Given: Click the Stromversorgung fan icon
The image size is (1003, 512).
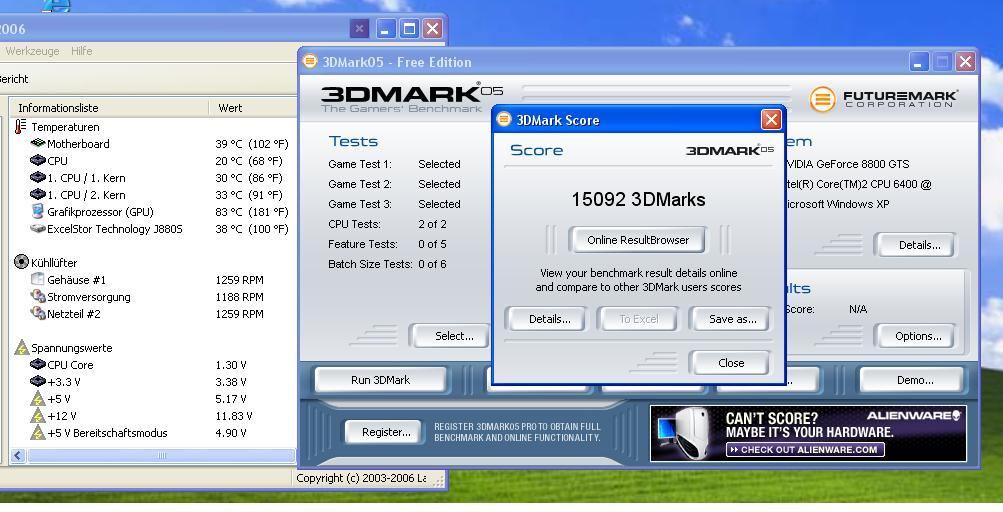Looking at the screenshot, I should pyautogui.click(x=38, y=296).
